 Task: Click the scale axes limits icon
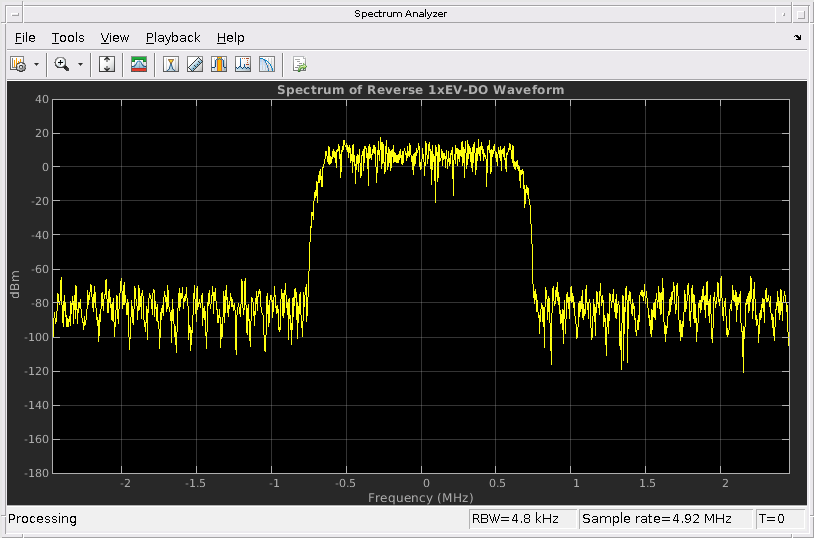(x=108, y=65)
